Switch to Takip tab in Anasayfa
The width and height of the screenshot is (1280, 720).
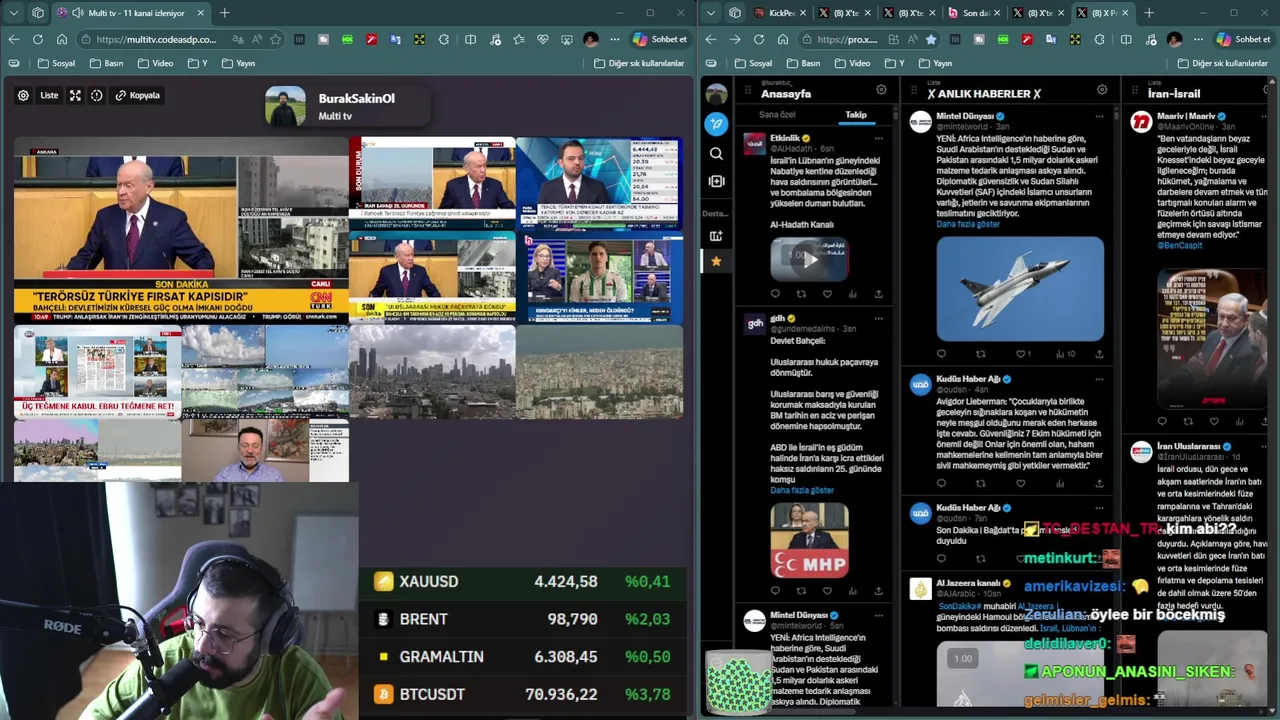pyautogui.click(x=856, y=114)
